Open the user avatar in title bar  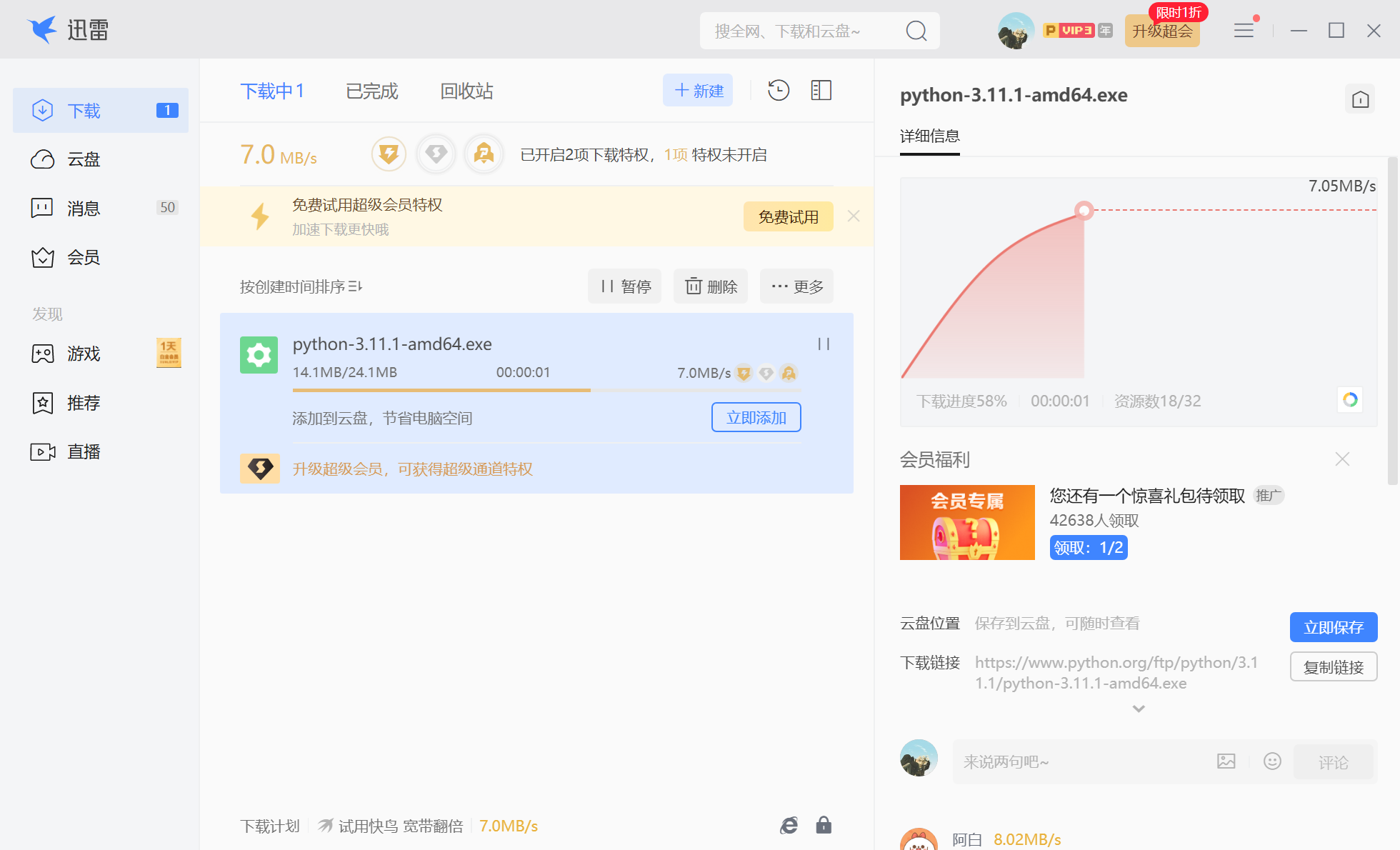1016,31
